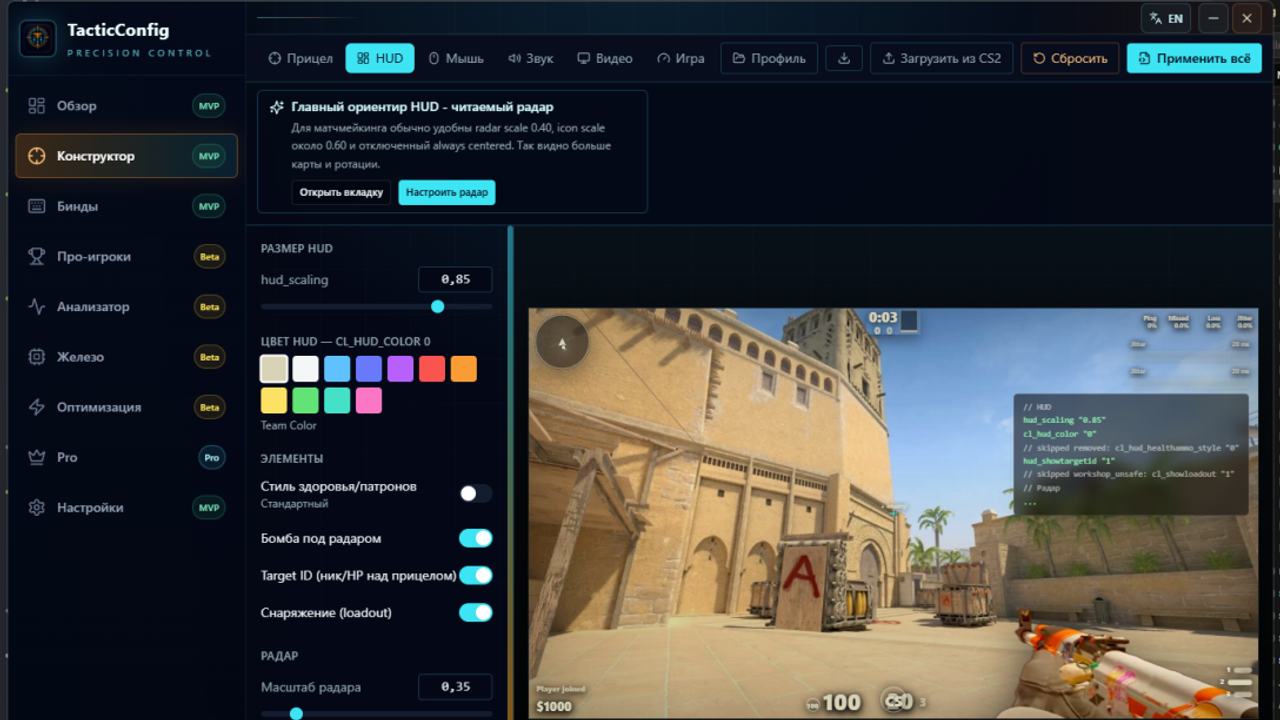The width and height of the screenshot is (1280, 720).
Task: Click the compass radar icon in the game preview
Action: click(x=562, y=343)
